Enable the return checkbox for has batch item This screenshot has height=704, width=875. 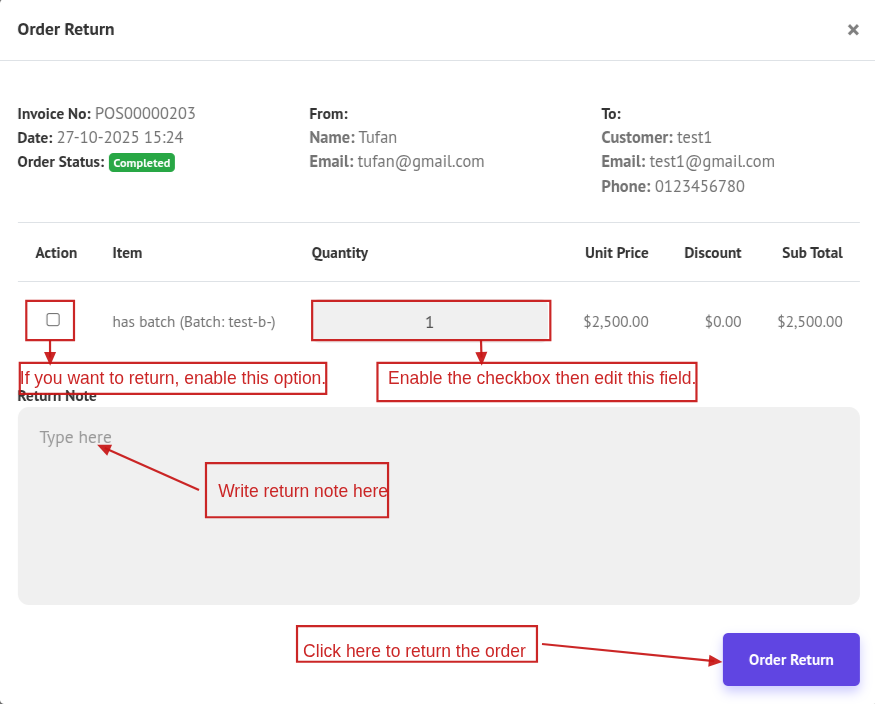click(53, 320)
